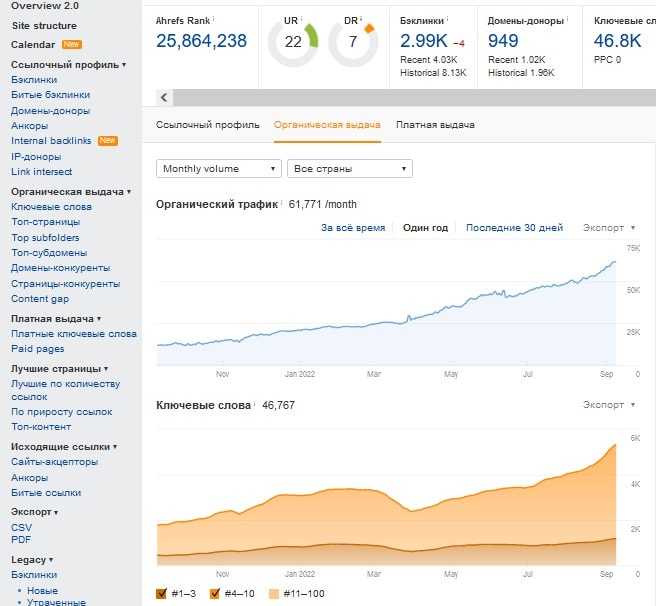Click the Домены-доноры info icon at top
656x606 pixels.
click(x=568, y=18)
